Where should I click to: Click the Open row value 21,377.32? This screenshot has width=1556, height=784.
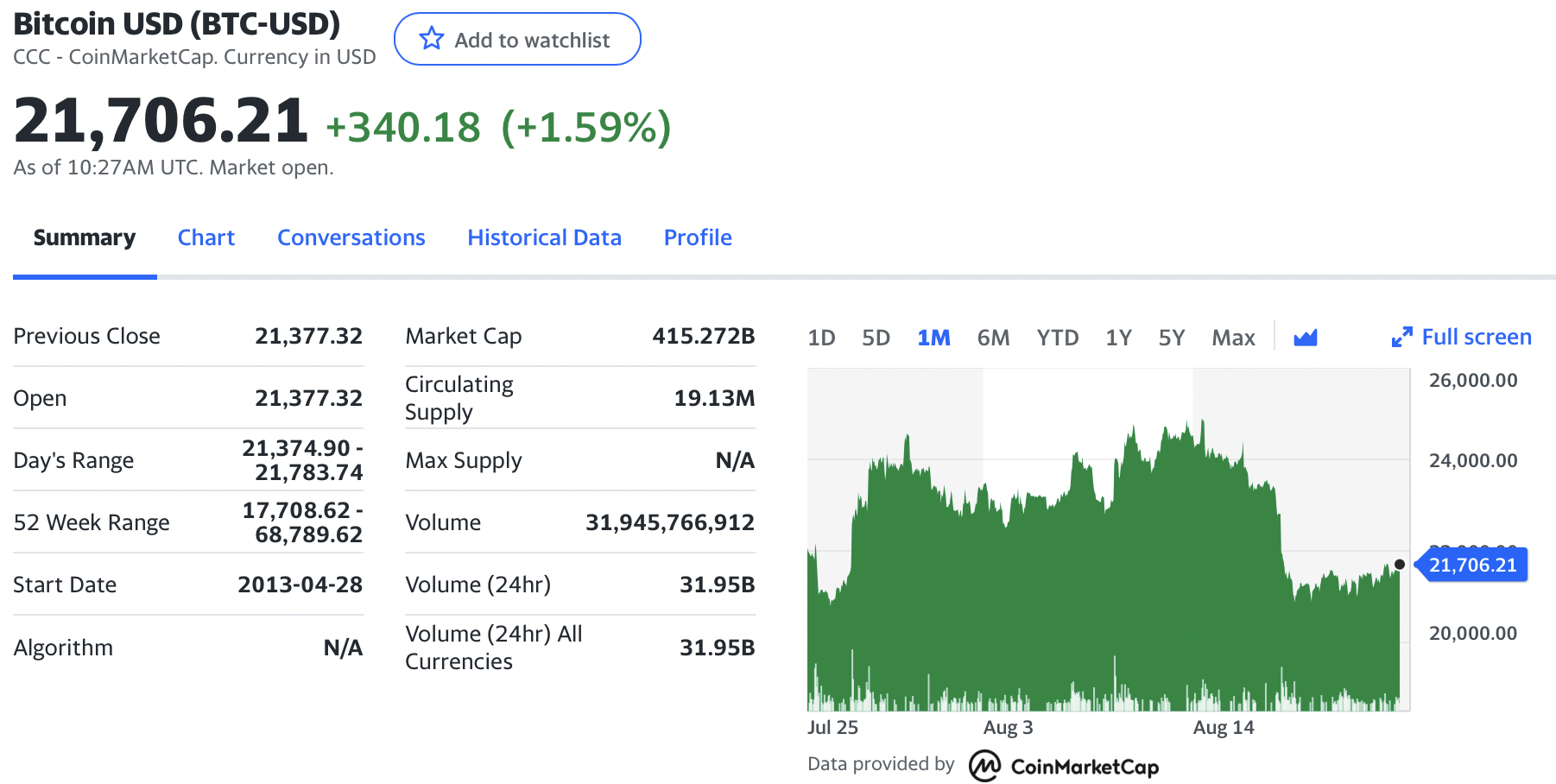click(x=308, y=398)
